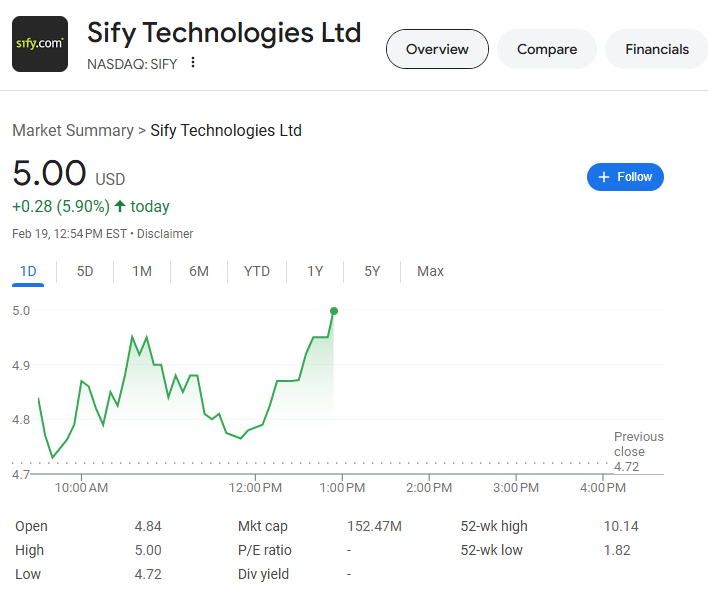Show the 1Y chart range
The image size is (708, 591).
[x=315, y=271]
